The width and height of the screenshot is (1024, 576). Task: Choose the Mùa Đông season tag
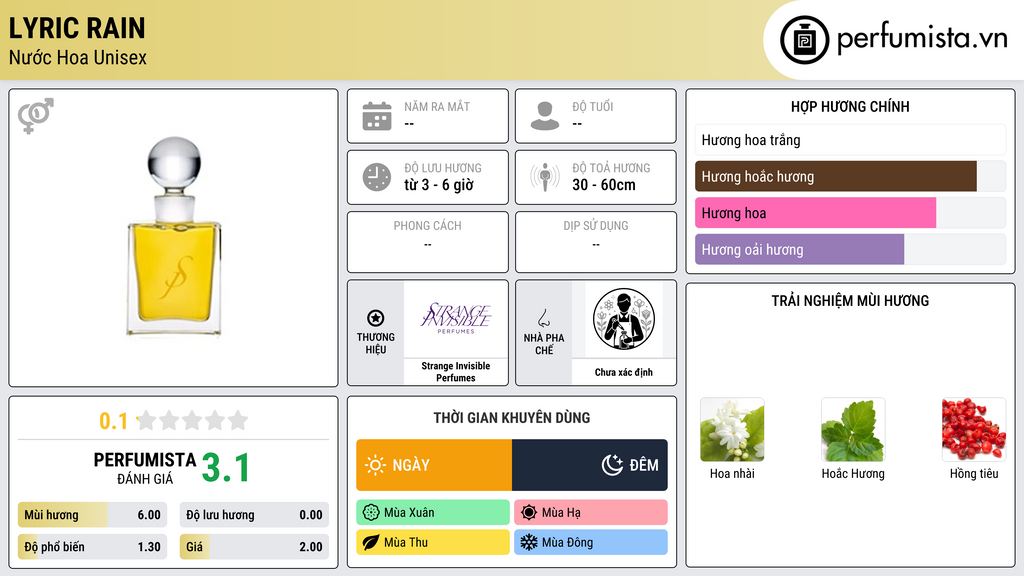pos(591,543)
